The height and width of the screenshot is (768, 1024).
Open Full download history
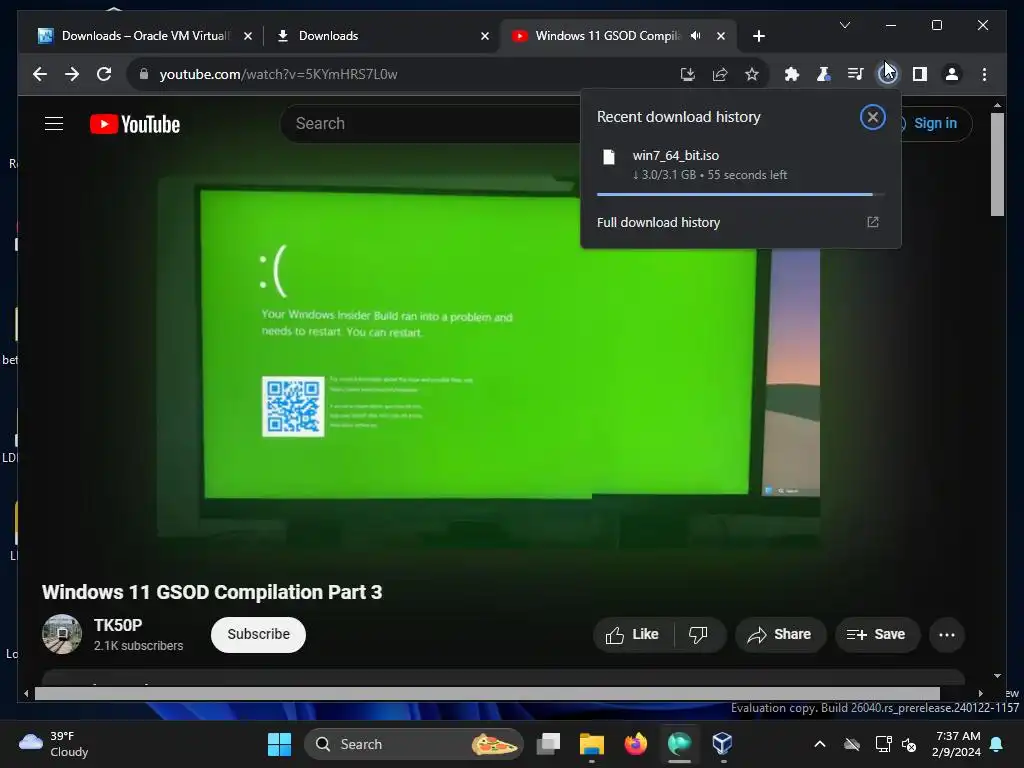click(658, 222)
